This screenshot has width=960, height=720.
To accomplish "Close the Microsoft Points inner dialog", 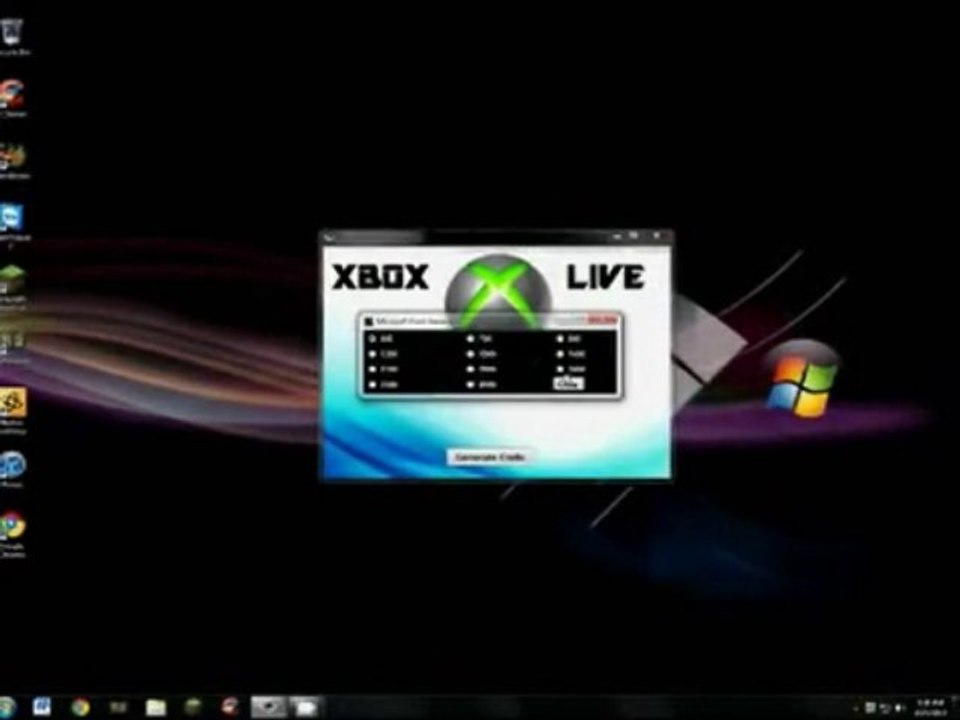I will point(601,321).
